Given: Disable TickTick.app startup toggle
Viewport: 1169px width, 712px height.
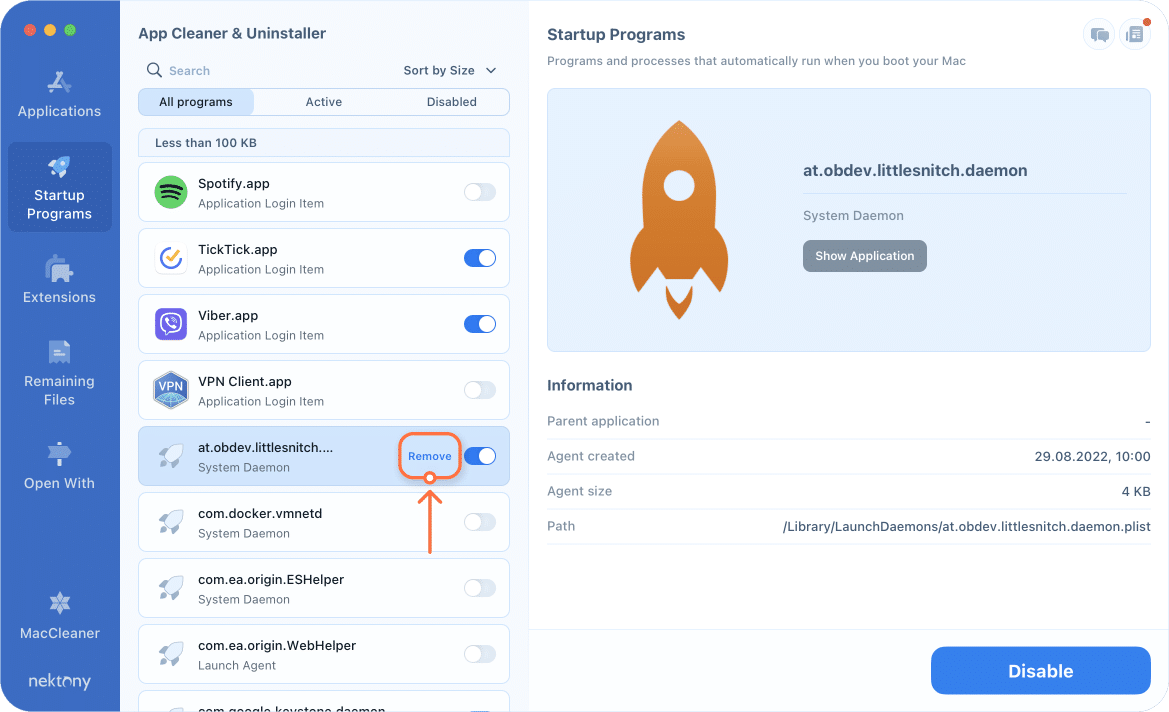Looking at the screenshot, I should [x=479, y=258].
